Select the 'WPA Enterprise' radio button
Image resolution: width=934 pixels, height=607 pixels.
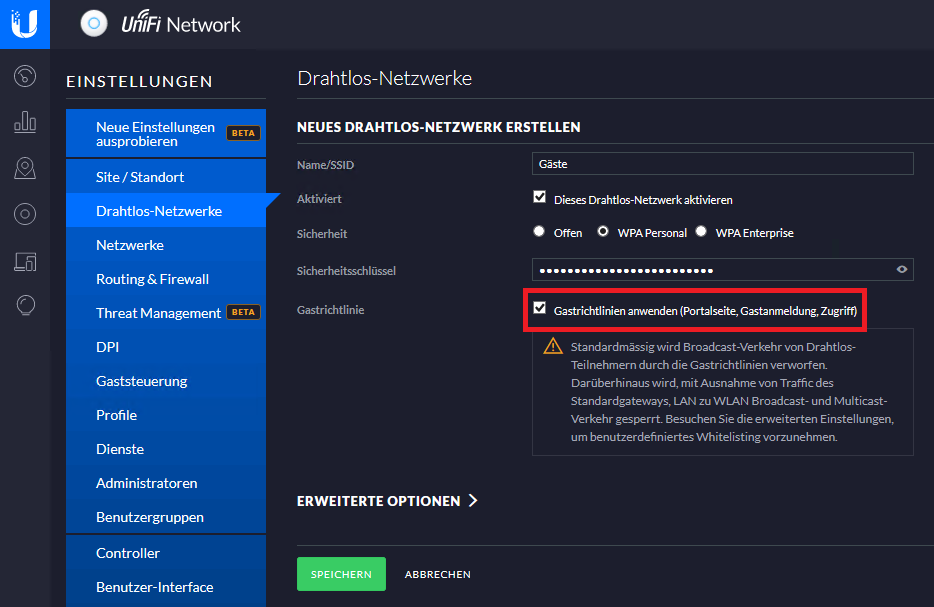tap(701, 232)
